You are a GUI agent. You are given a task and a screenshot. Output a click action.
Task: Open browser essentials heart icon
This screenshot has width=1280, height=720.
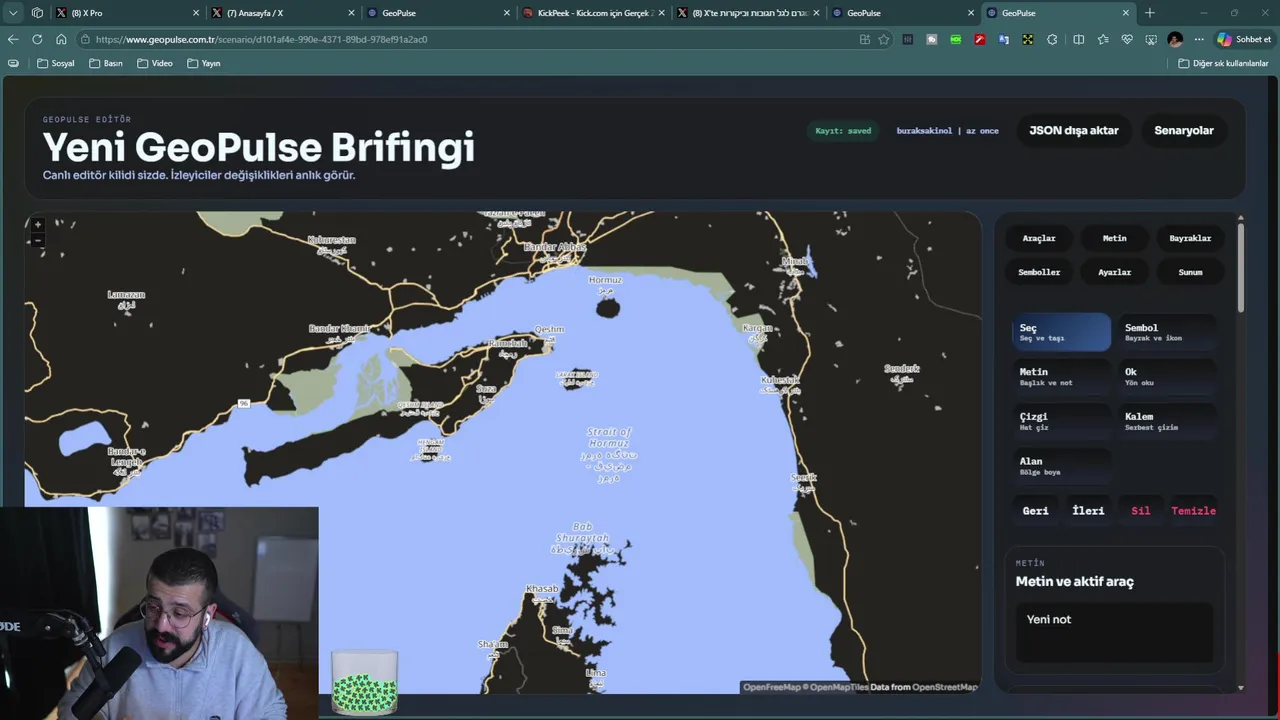[1127, 39]
